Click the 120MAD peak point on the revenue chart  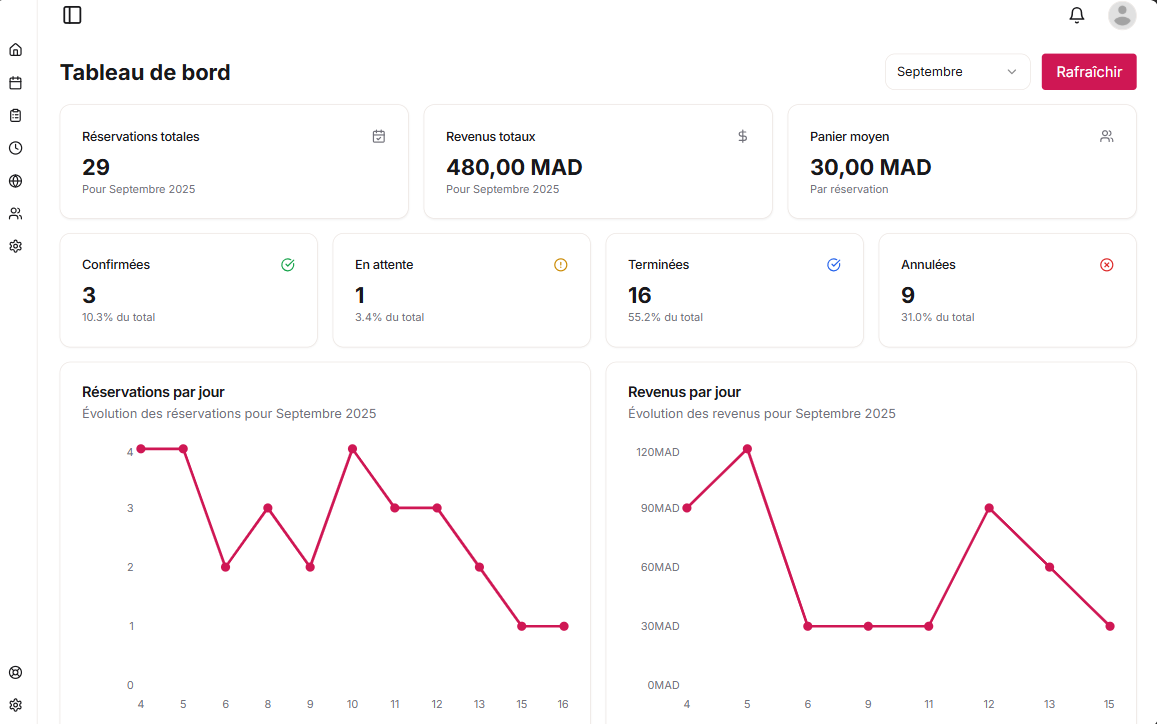747,449
